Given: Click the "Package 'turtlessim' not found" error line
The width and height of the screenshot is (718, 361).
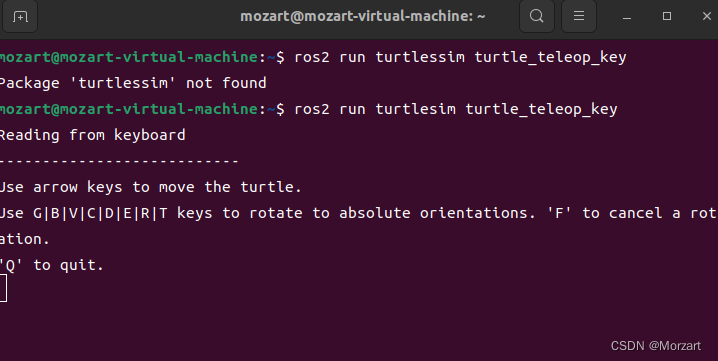Looking at the screenshot, I should tap(133, 83).
